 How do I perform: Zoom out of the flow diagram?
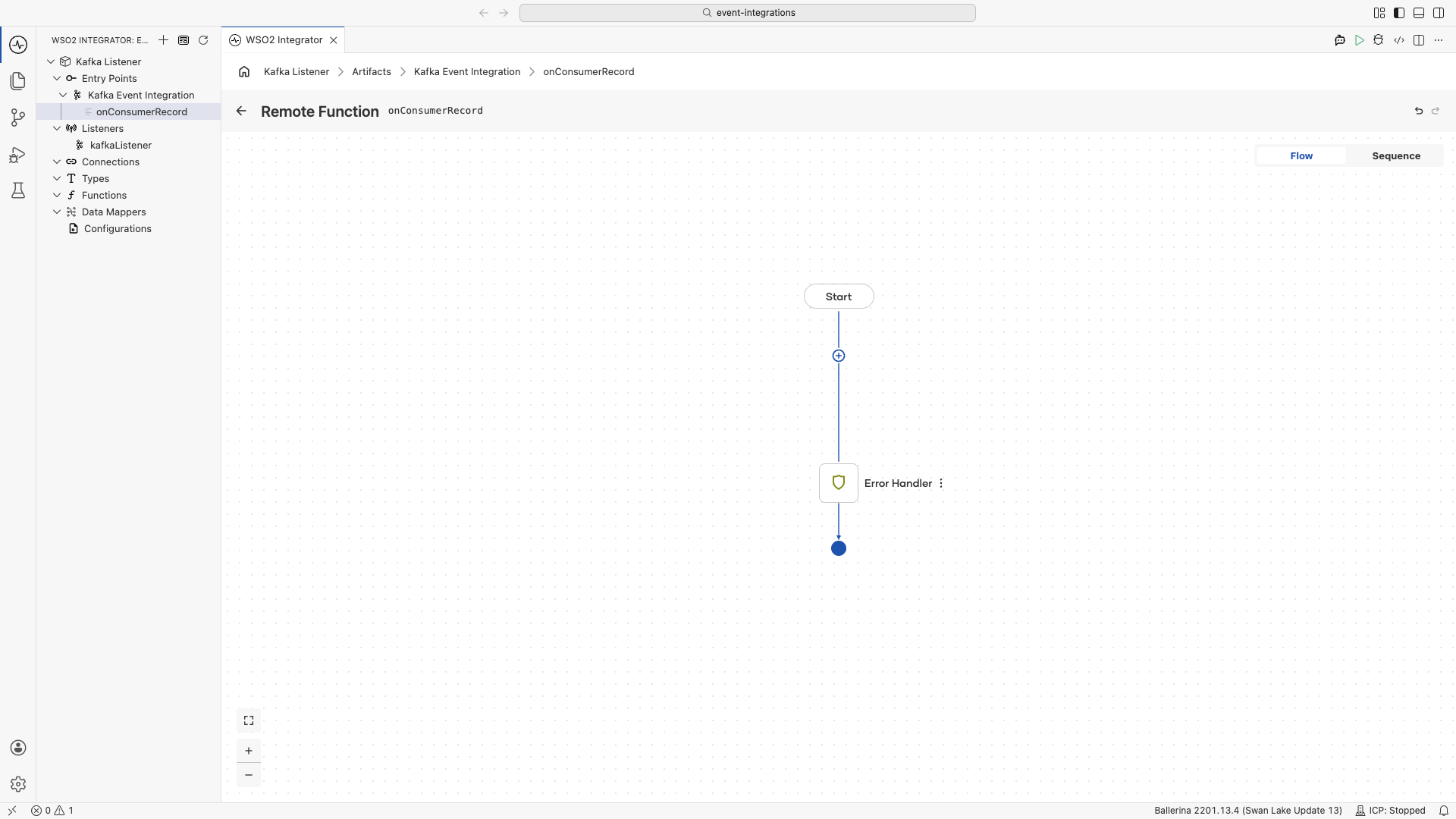[249, 775]
